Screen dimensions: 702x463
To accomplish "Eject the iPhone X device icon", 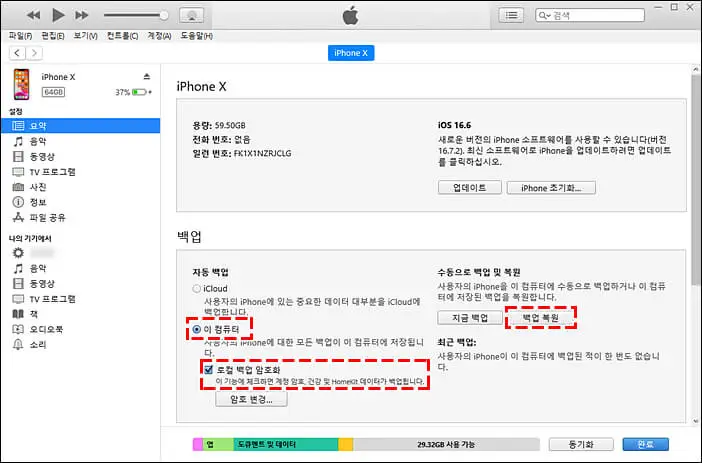I will [146, 77].
